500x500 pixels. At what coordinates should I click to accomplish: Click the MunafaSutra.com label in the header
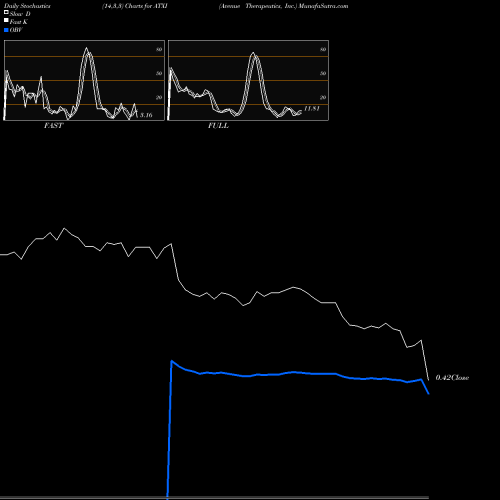[x=323, y=6]
